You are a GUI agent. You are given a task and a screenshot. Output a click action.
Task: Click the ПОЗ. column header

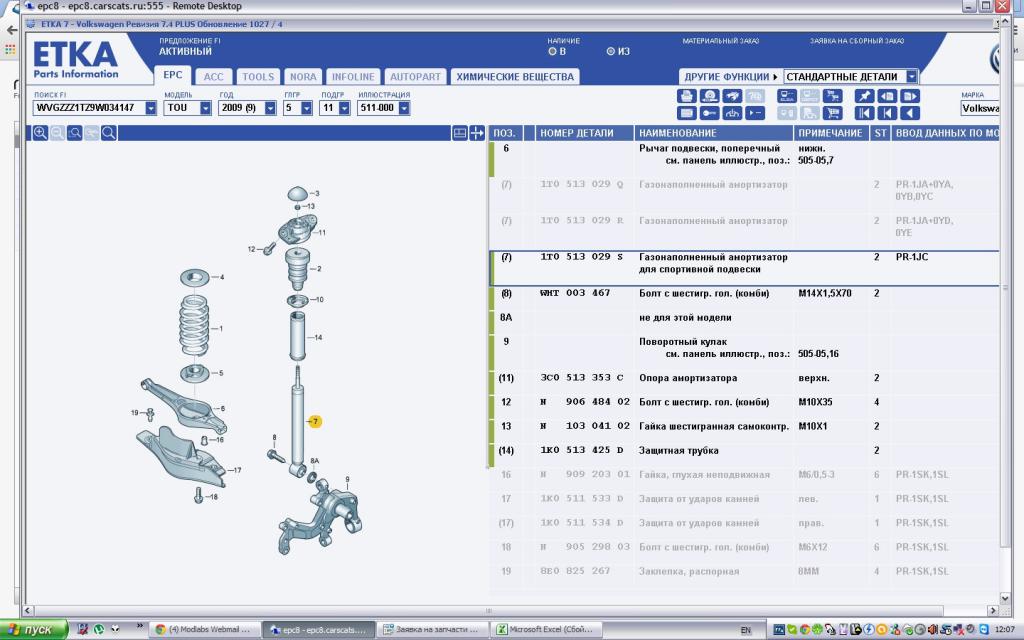point(505,133)
